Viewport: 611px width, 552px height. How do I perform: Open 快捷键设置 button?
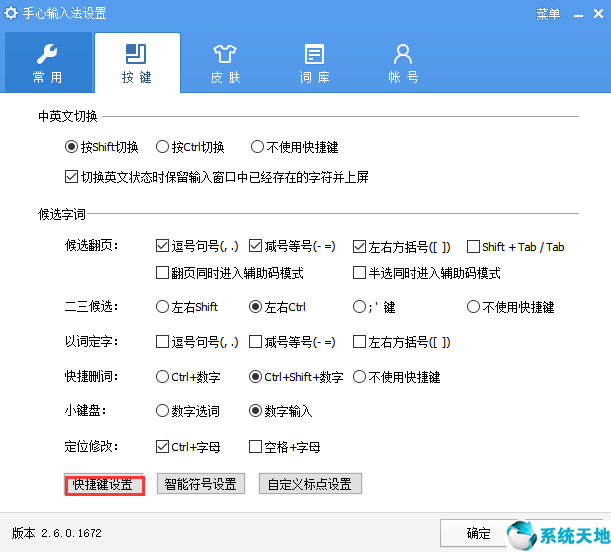click(104, 484)
